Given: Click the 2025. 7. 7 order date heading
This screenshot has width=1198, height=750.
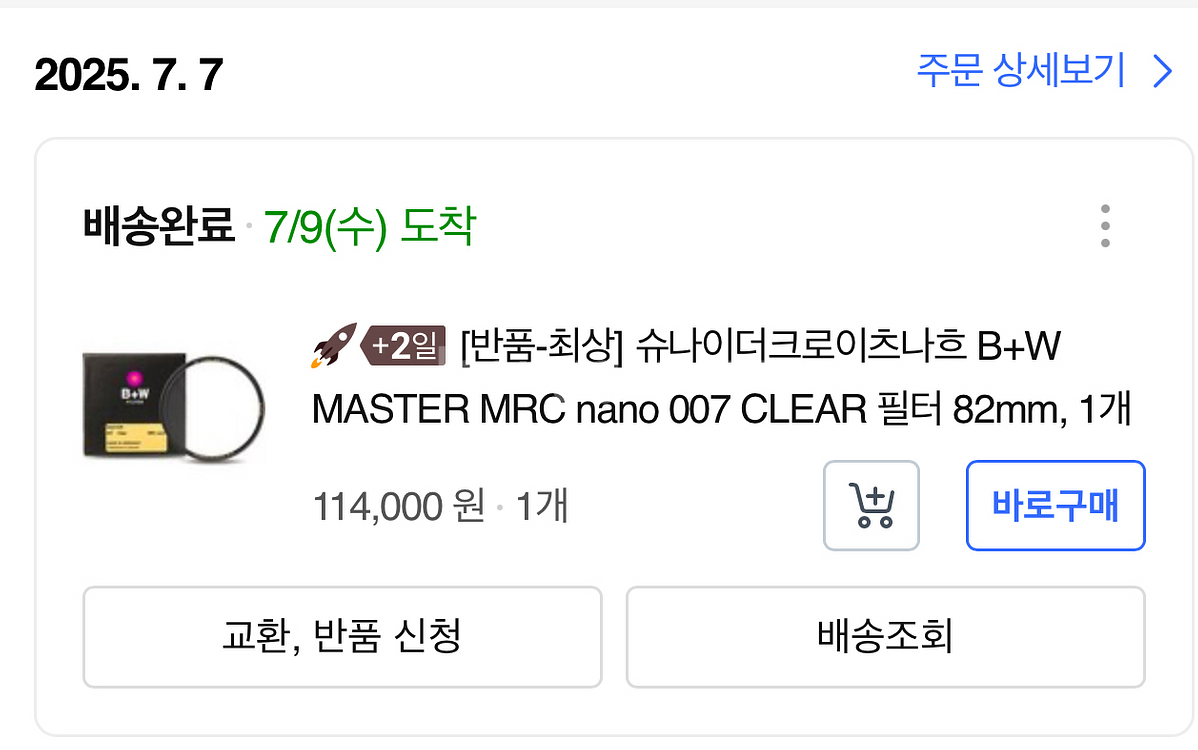Looking at the screenshot, I should click(129, 75).
